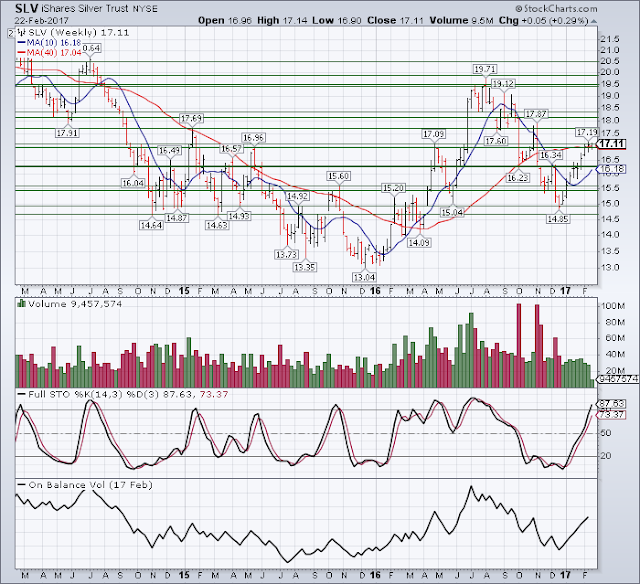Click the Chg +0.05 (+0.29%) value
This screenshot has height=584, width=640.
[544, 20]
